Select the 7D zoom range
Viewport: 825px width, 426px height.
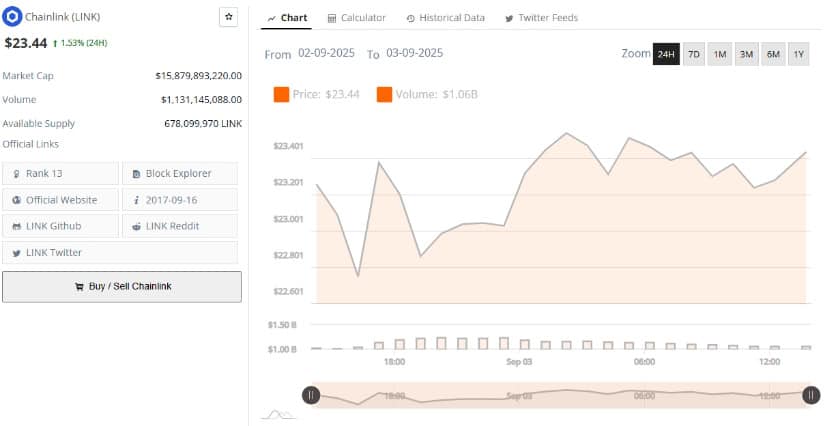click(694, 54)
